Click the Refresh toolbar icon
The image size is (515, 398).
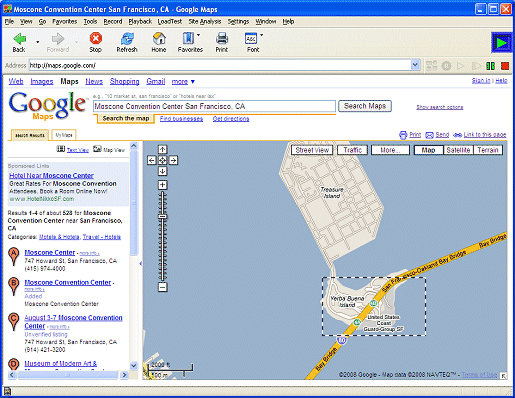127,39
